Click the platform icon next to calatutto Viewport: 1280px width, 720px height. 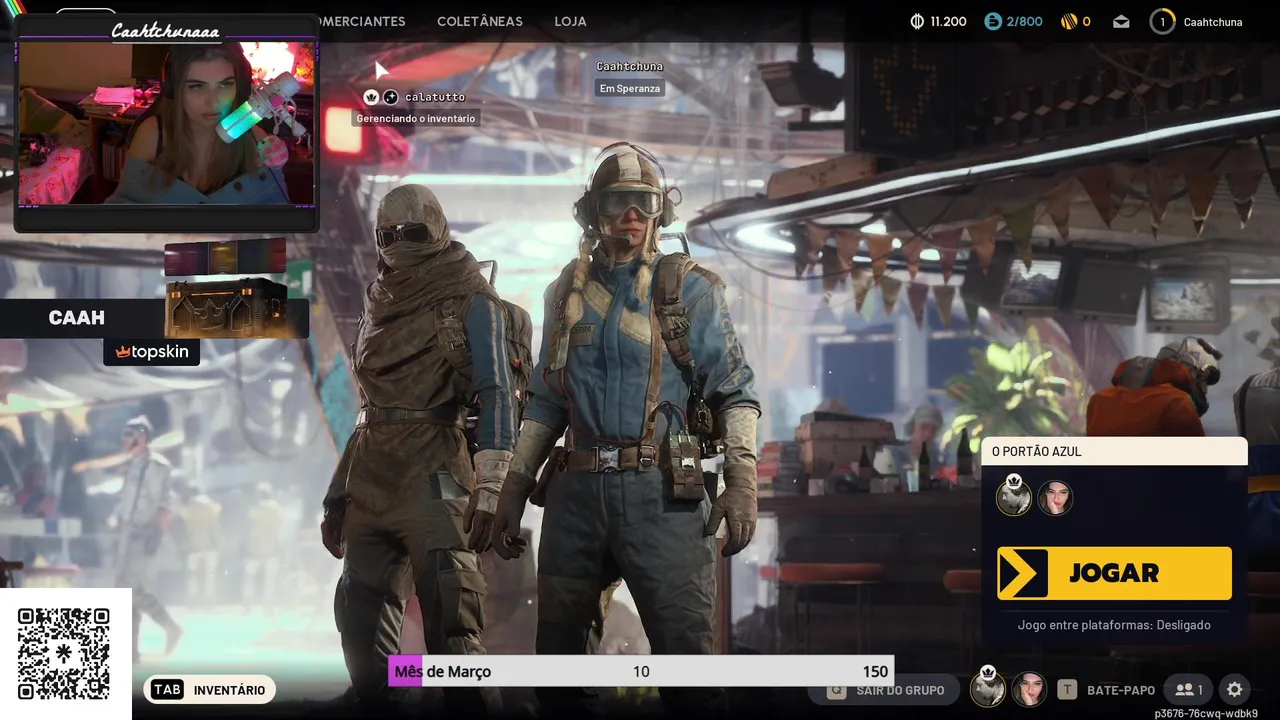coord(391,97)
